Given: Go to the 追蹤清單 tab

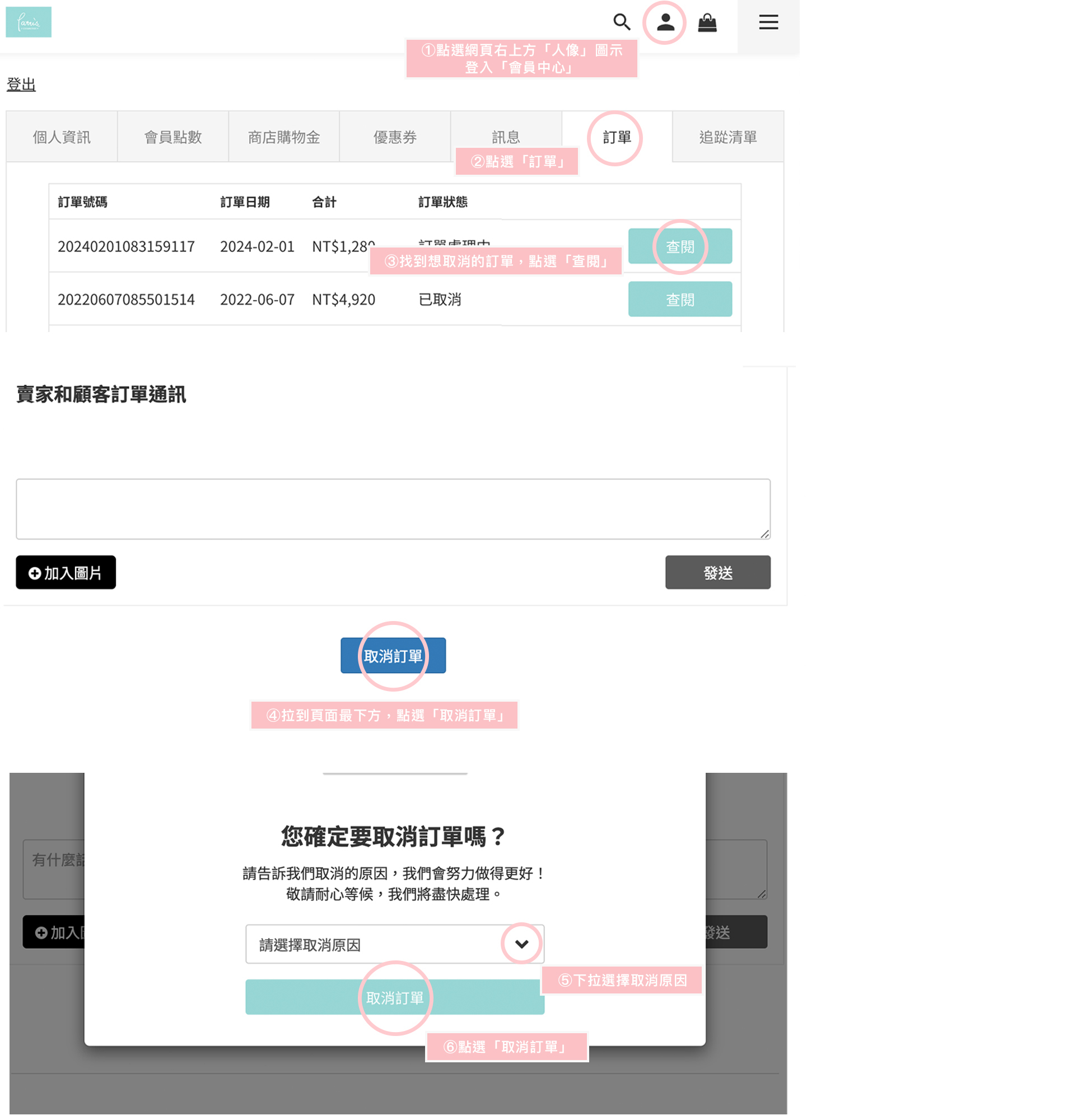Looking at the screenshot, I should [727, 137].
